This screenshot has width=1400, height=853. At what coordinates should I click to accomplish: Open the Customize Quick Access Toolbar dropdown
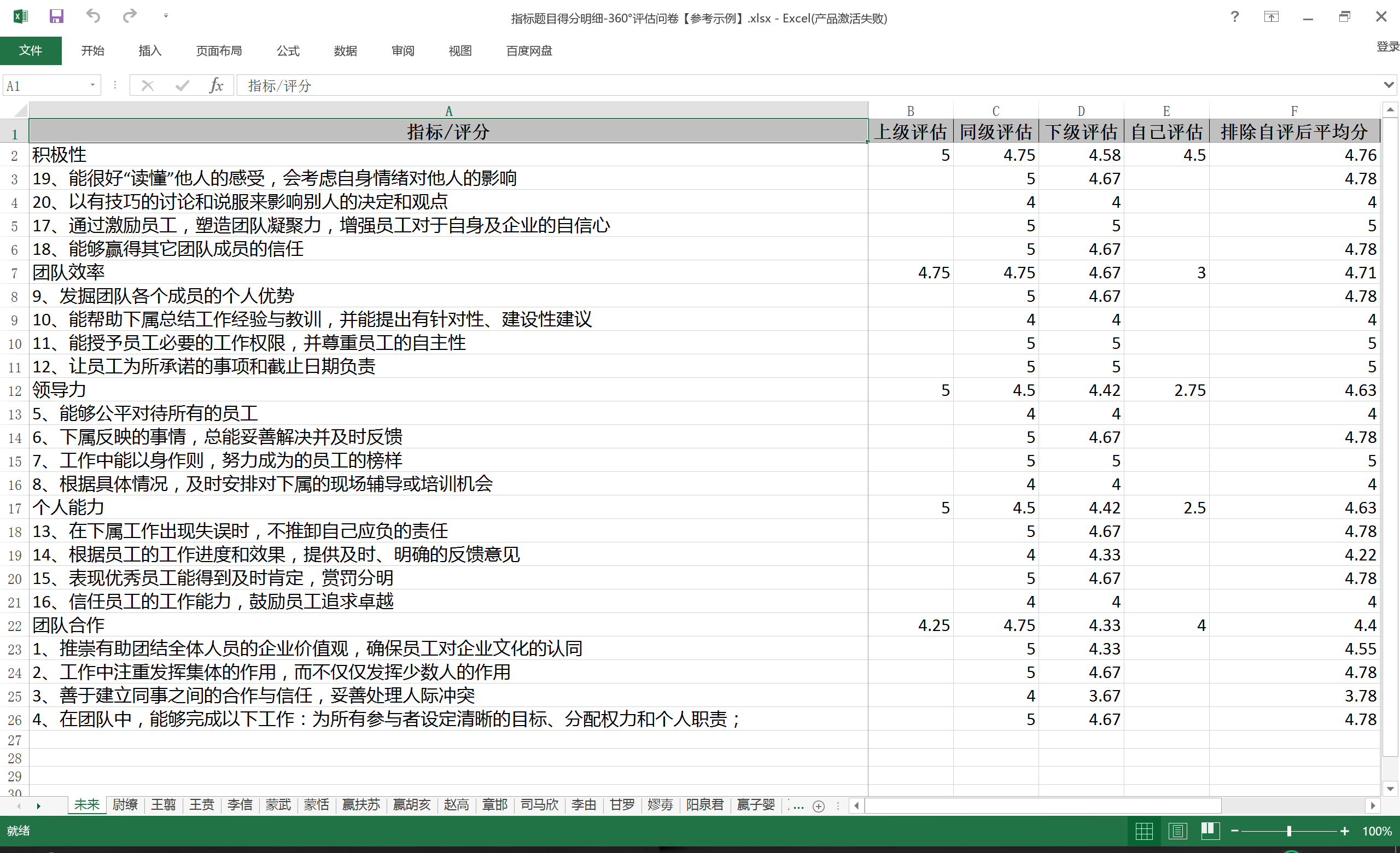tap(166, 16)
